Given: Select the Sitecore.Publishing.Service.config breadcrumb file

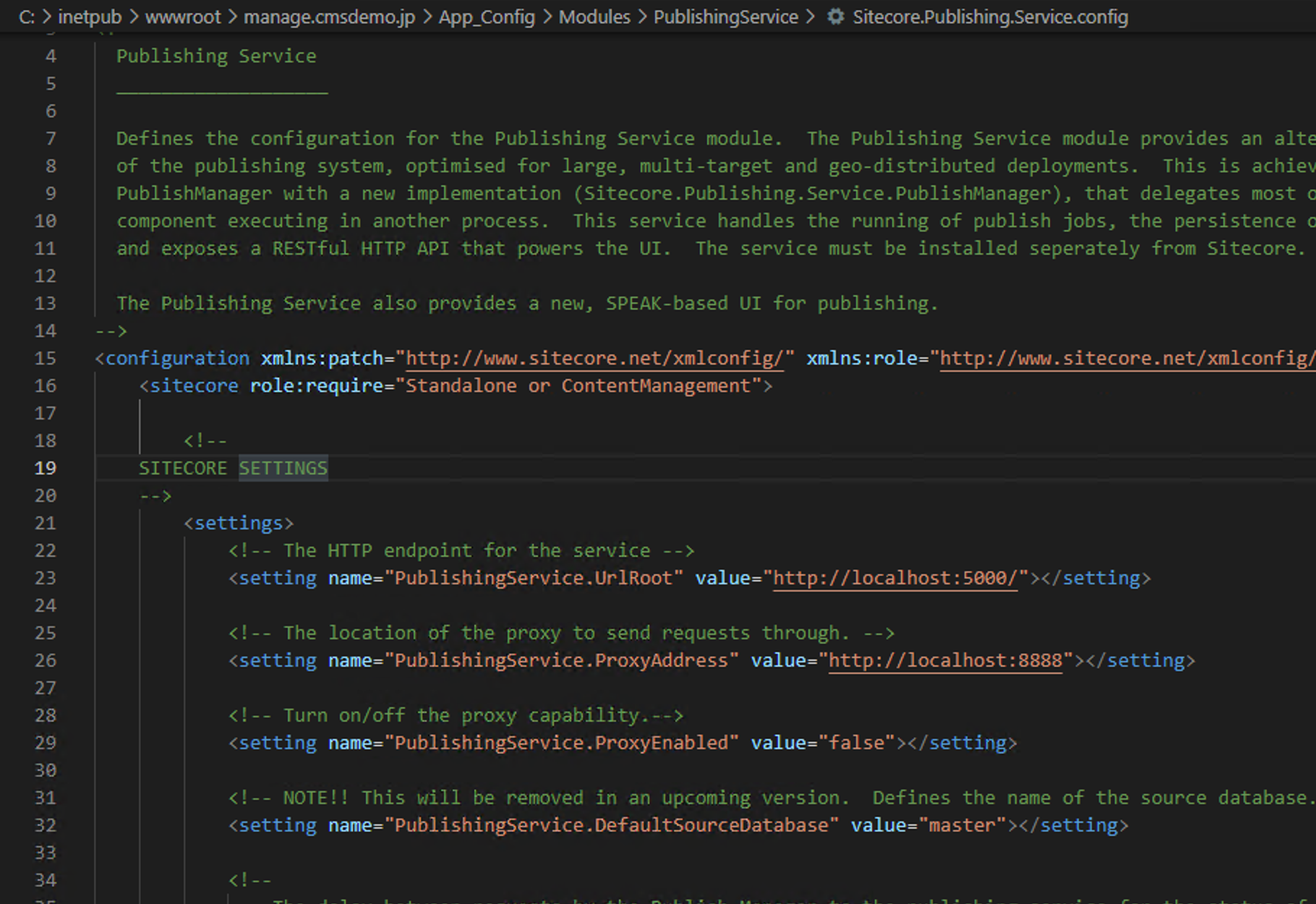Looking at the screenshot, I should tap(990, 17).
